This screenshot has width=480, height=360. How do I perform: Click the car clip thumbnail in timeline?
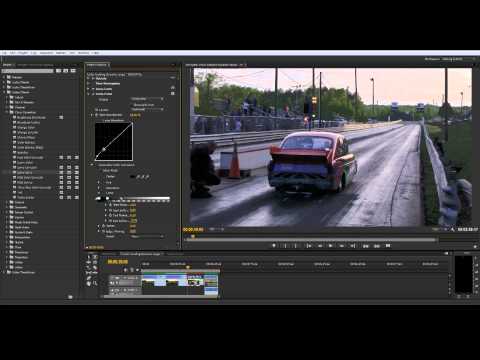coord(195,282)
